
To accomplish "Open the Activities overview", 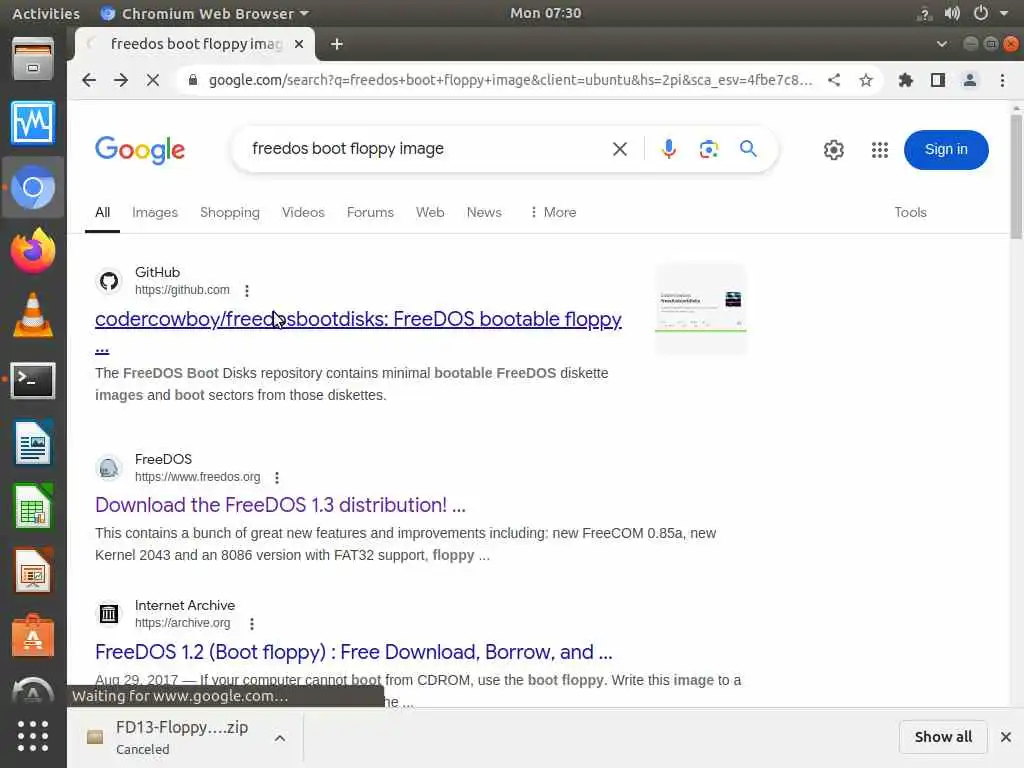I will click(46, 13).
